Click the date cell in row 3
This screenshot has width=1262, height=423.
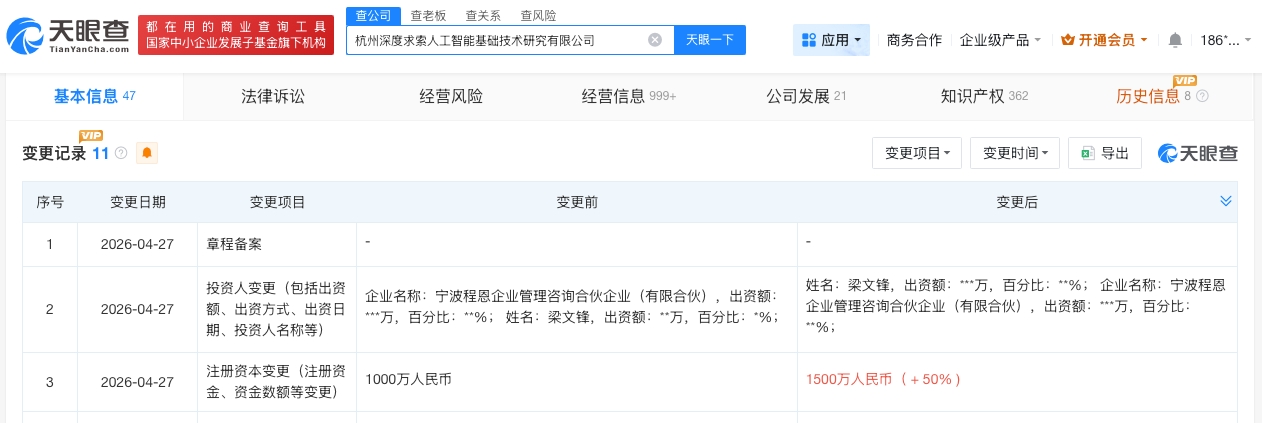coord(138,381)
